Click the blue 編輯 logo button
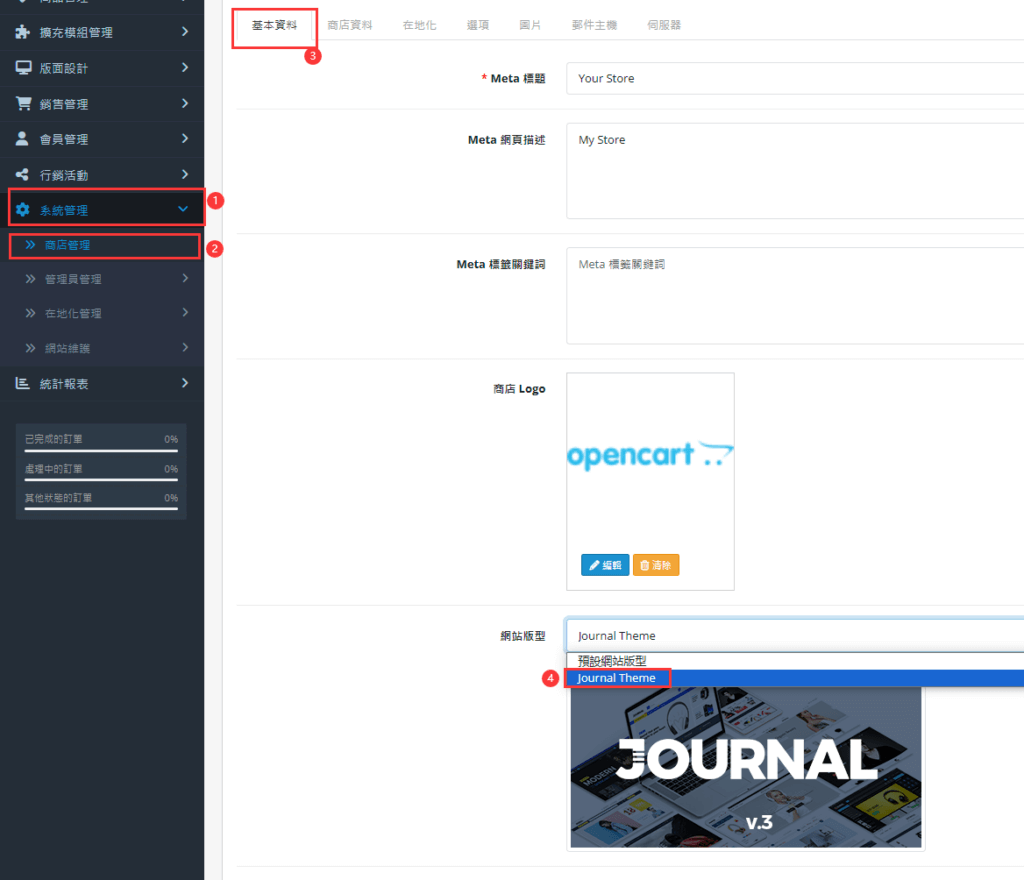Viewport: 1024px width, 880px height. [x=605, y=565]
